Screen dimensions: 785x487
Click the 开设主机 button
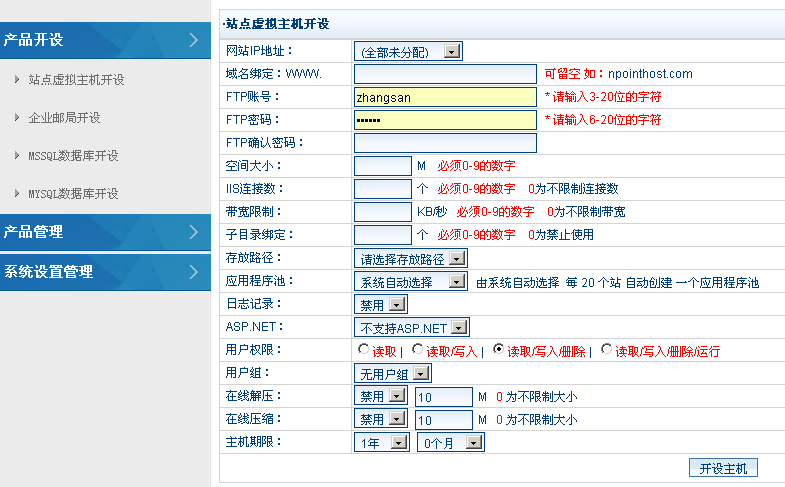[x=723, y=468]
